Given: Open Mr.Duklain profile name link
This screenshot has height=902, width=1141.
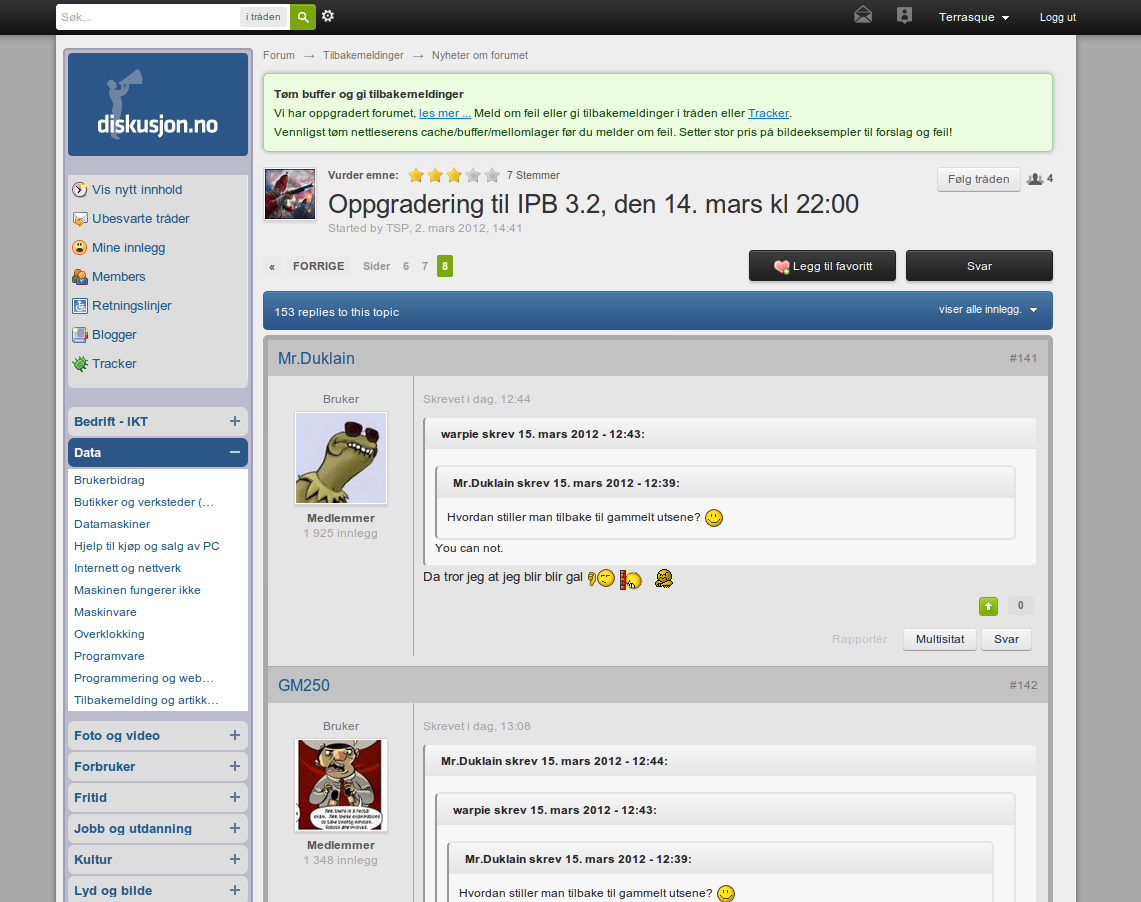Looking at the screenshot, I should click(317, 359).
